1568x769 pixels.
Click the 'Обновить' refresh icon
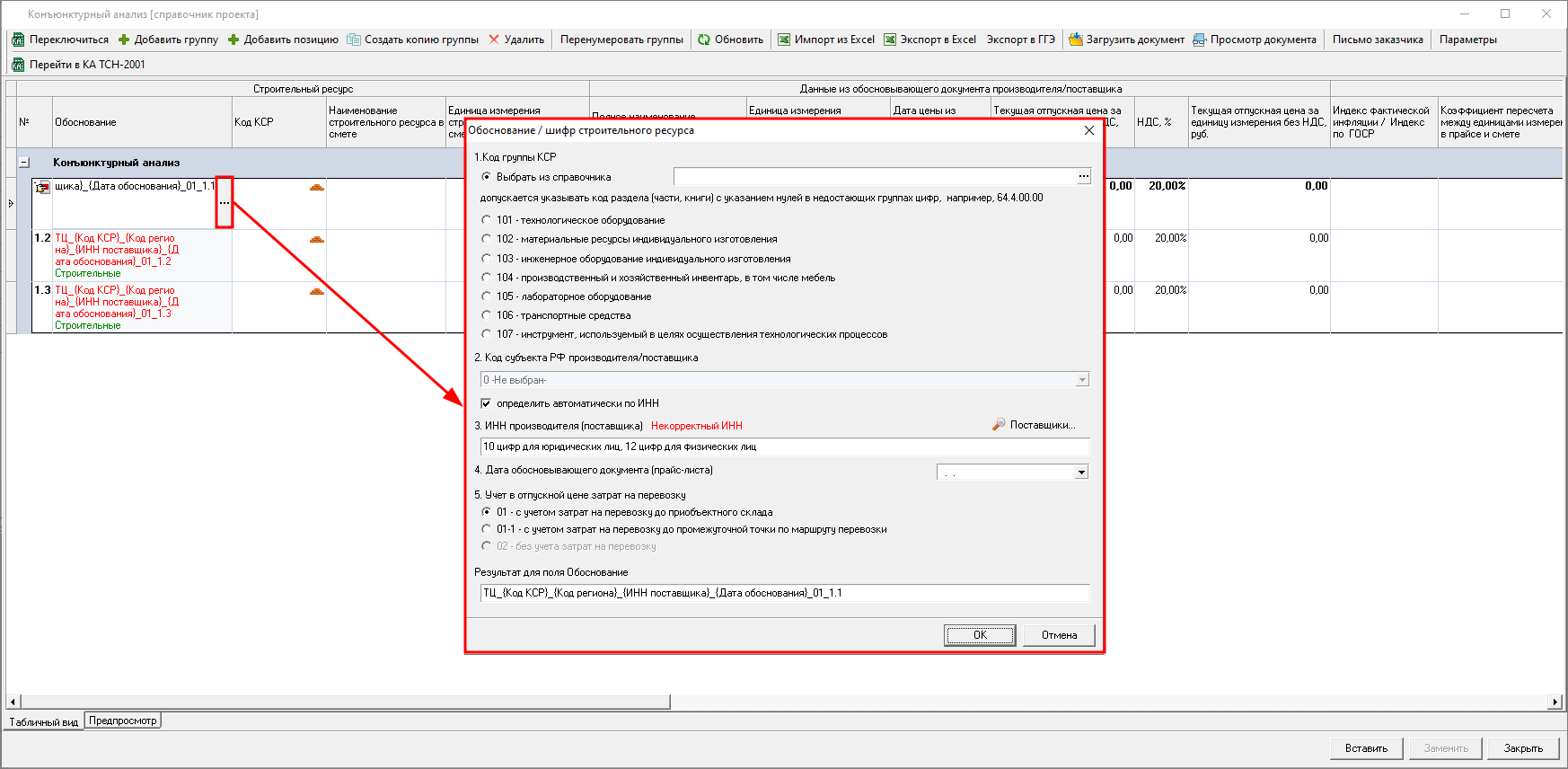point(704,40)
